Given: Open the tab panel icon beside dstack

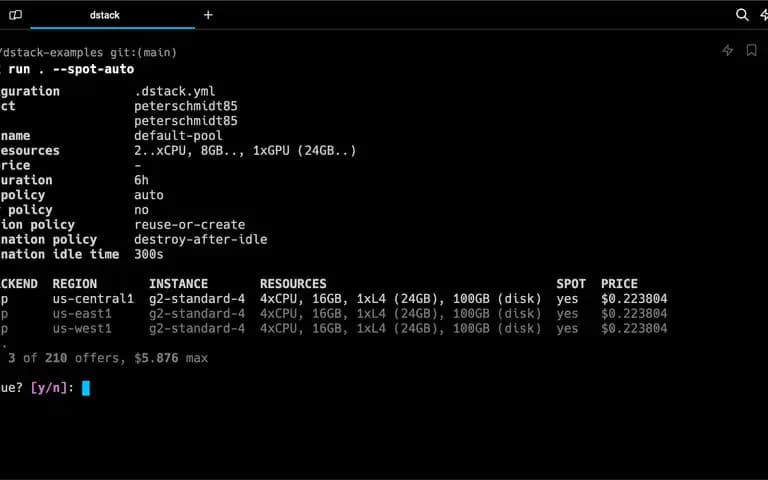Looking at the screenshot, I should click(x=16, y=15).
